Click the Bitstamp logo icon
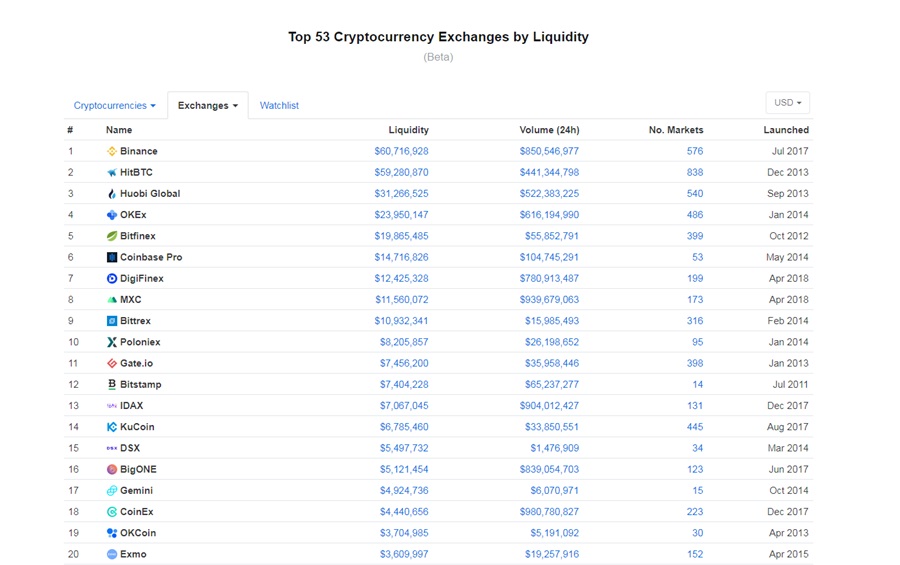Screen dimensions: 900x565 point(112,384)
